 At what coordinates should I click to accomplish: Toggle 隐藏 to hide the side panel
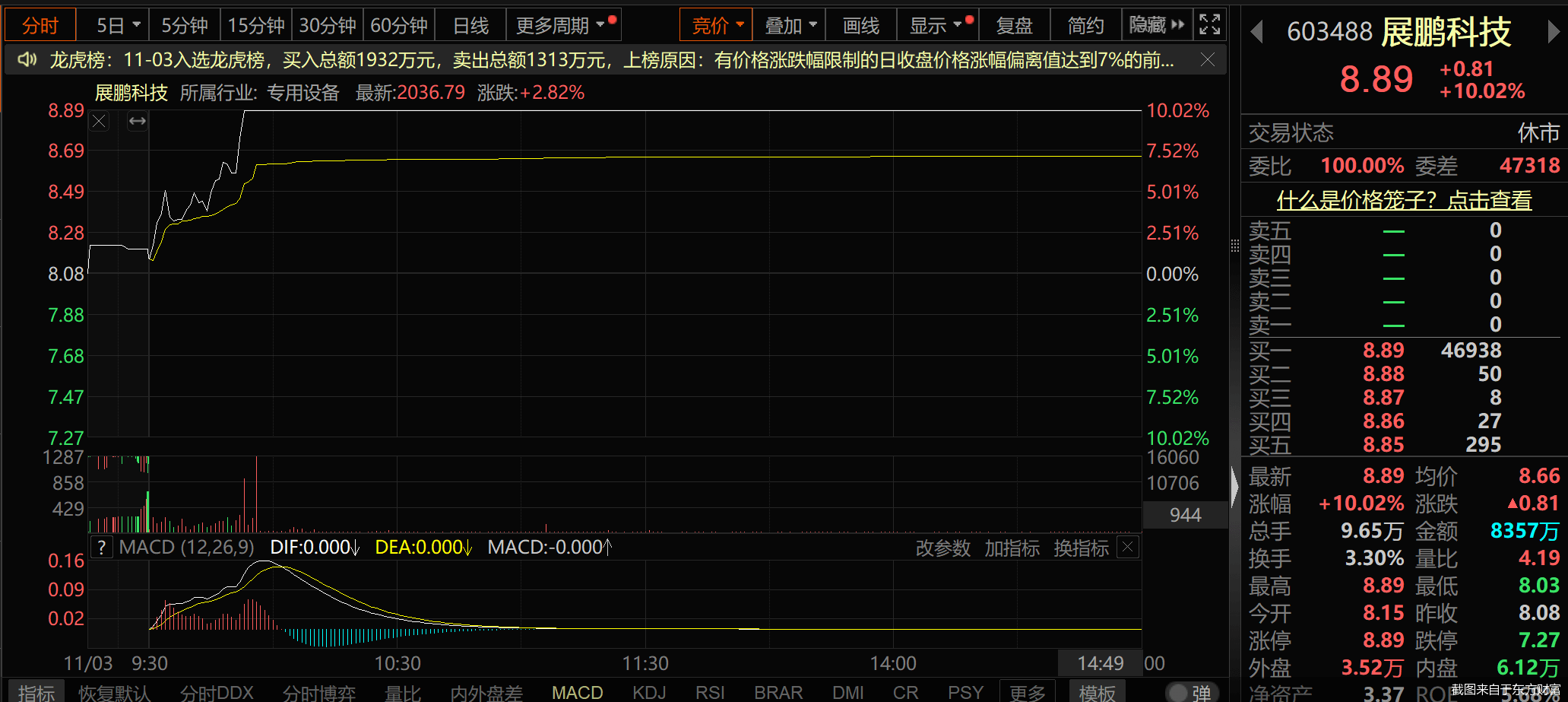pyautogui.click(x=1156, y=25)
